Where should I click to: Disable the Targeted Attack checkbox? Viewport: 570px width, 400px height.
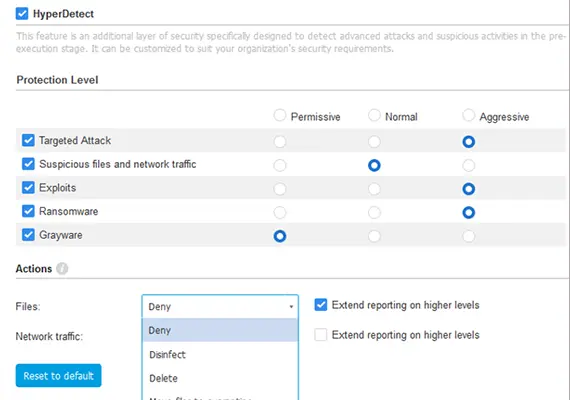pyautogui.click(x=28, y=140)
